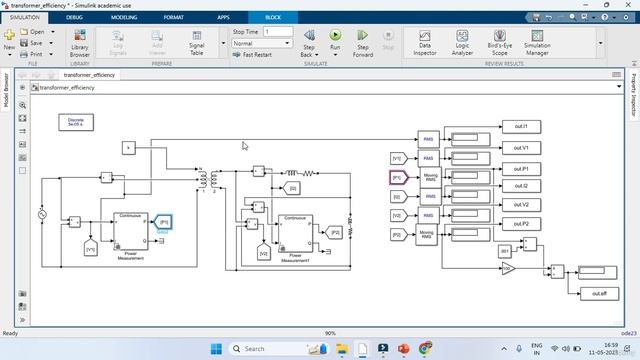Click Fit to View in the canvas palette
This screenshot has width=640, height=360.
point(22,118)
